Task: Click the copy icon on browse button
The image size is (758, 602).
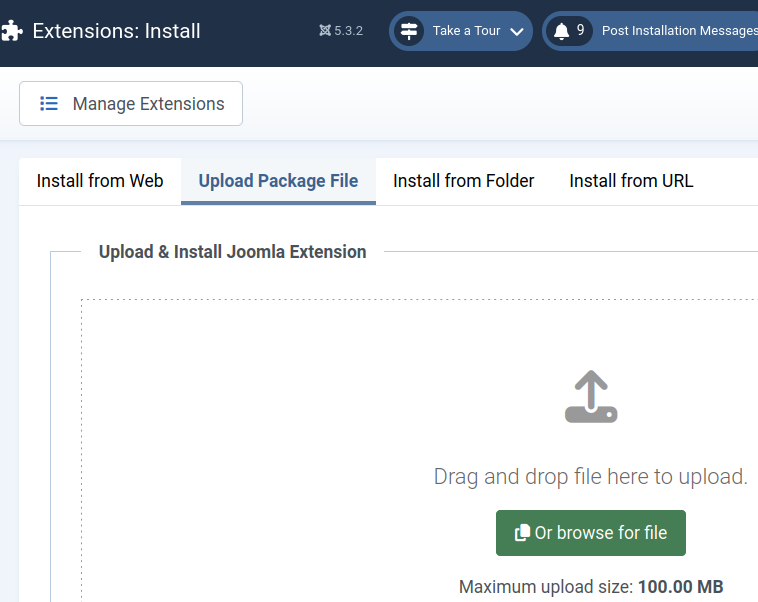Action: tap(522, 533)
